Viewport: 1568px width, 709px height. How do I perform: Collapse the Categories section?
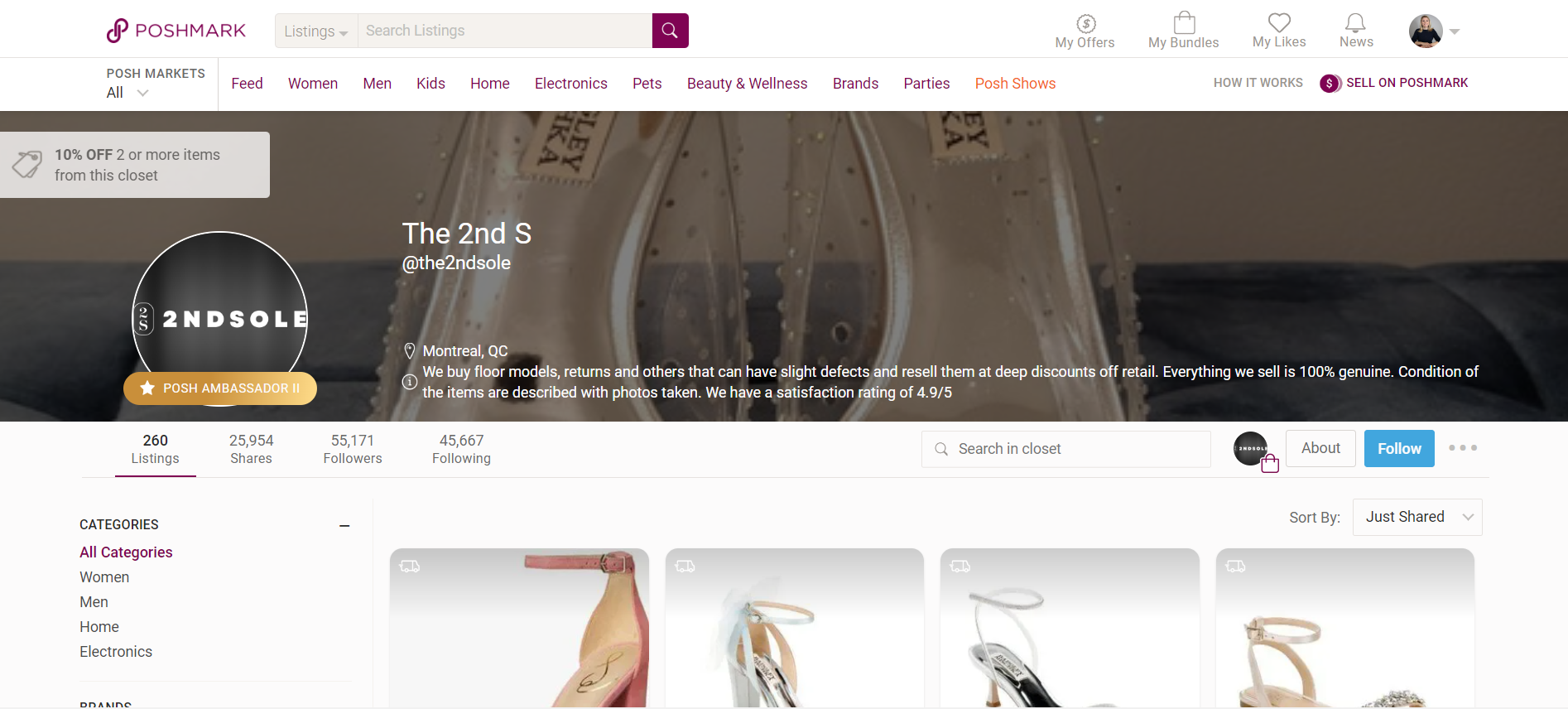click(344, 525)
